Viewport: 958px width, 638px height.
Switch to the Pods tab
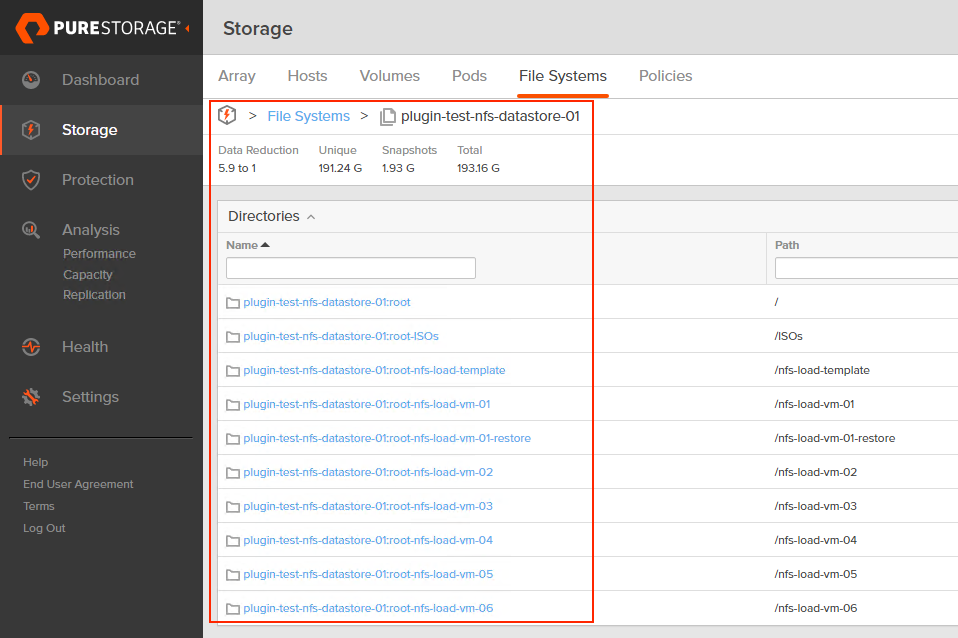pos(469,76)
